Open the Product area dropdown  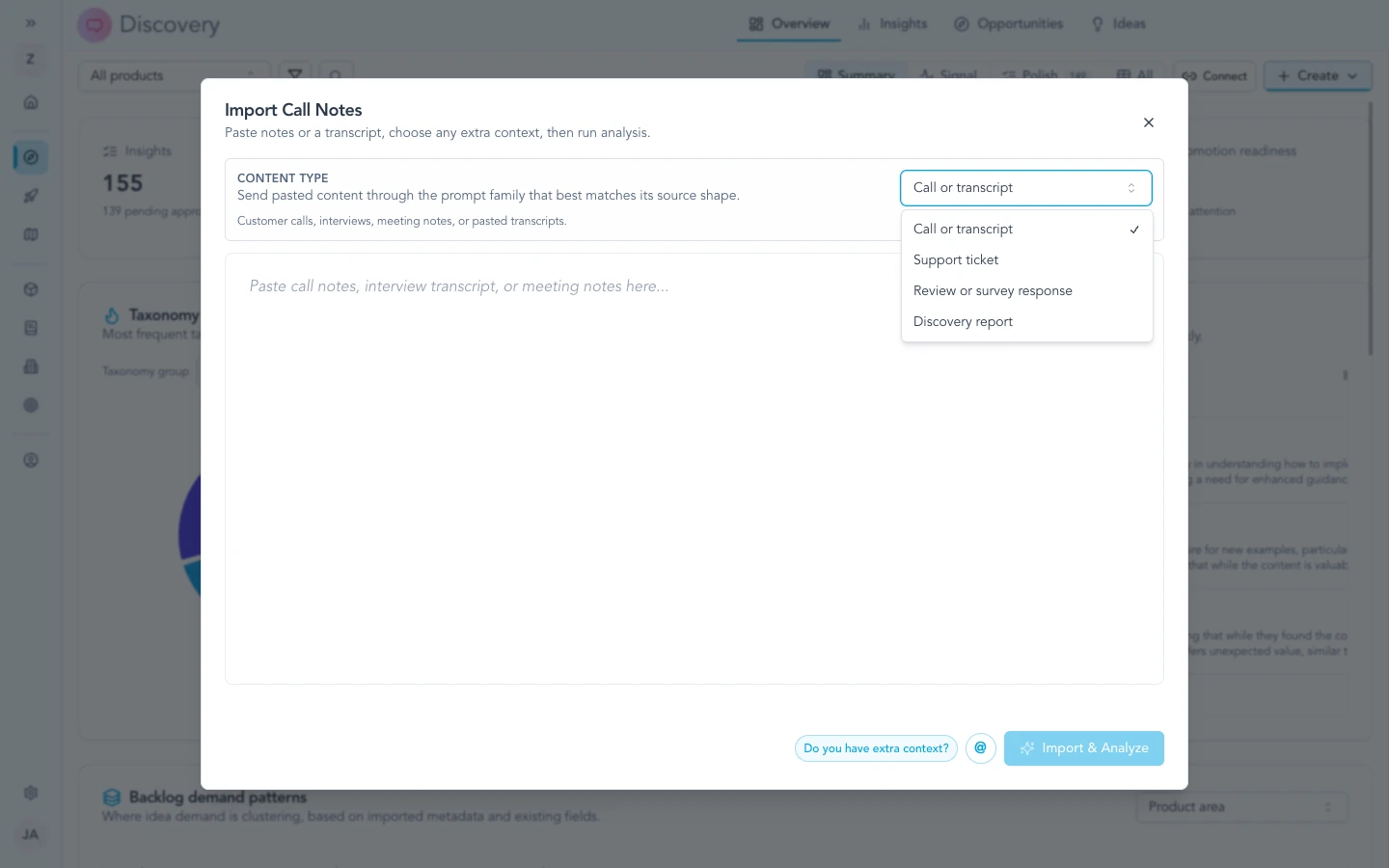(1242, 807)
